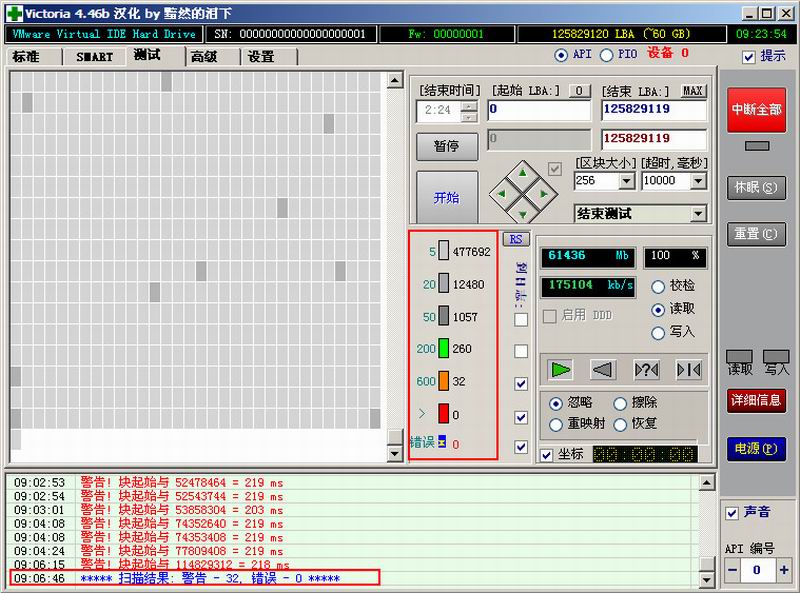Click the reverse direction scan arrow icon
Screen dimensions: 800x593
point(602,369)
